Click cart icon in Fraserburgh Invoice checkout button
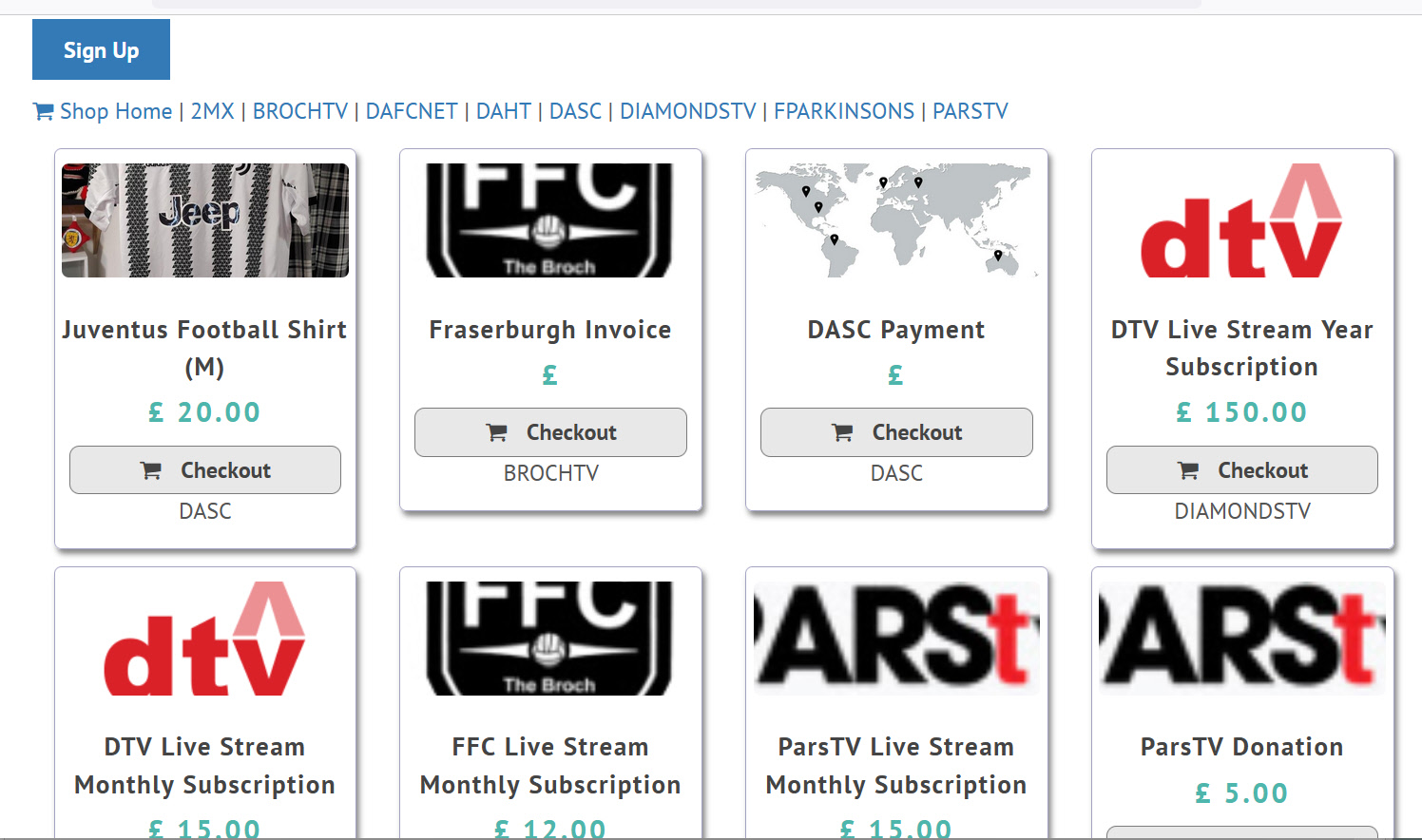The image size is (1422, 840). click(497, 432)
